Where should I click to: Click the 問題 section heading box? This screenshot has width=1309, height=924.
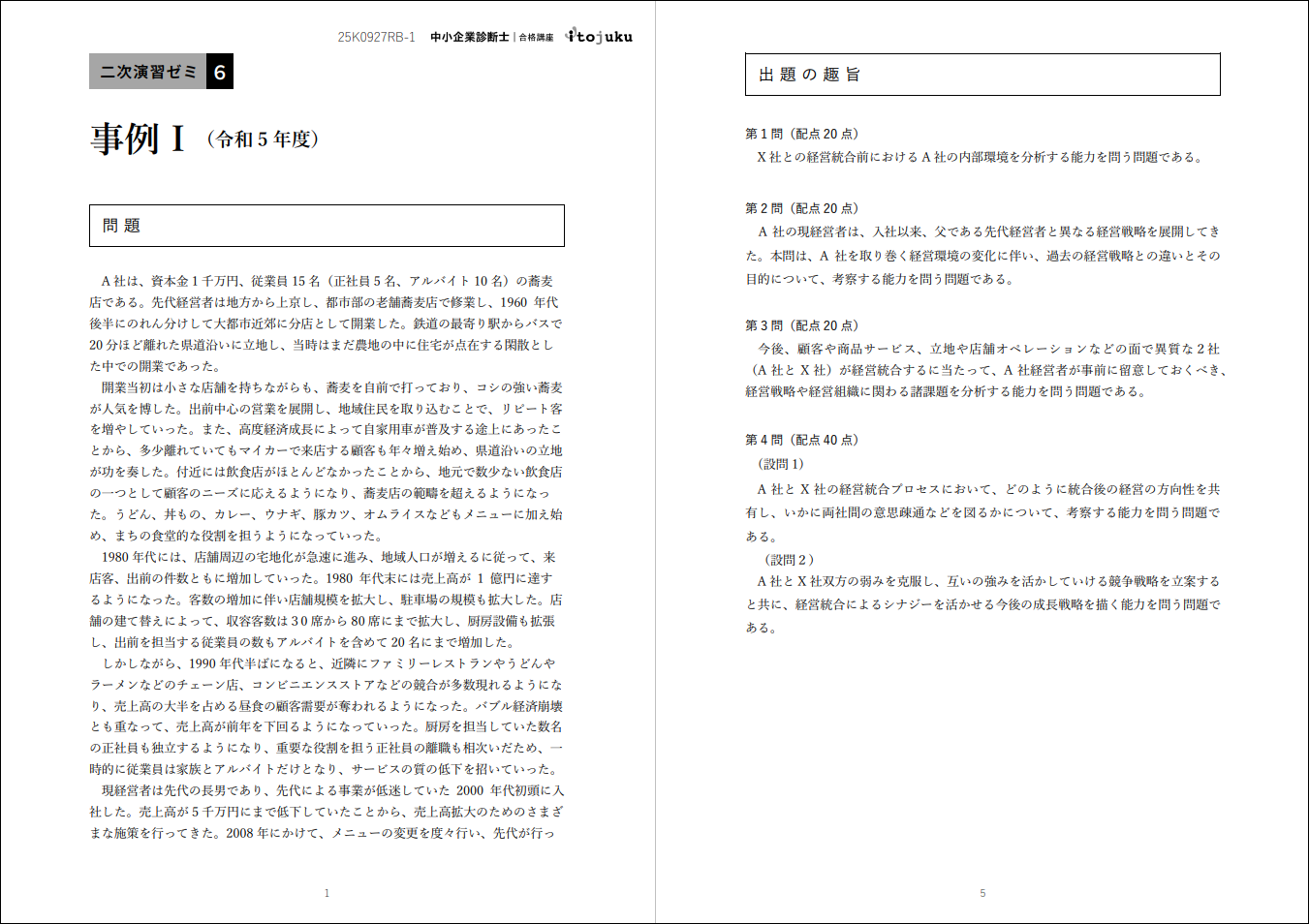(x=327, y=226)
